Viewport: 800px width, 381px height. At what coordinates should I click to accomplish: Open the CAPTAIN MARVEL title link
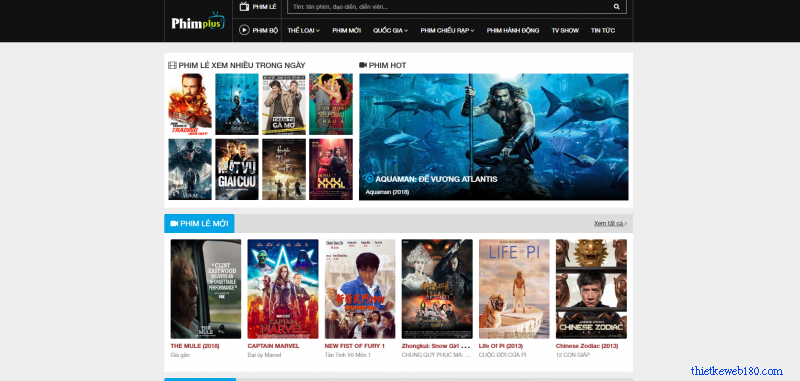point(273,346)
